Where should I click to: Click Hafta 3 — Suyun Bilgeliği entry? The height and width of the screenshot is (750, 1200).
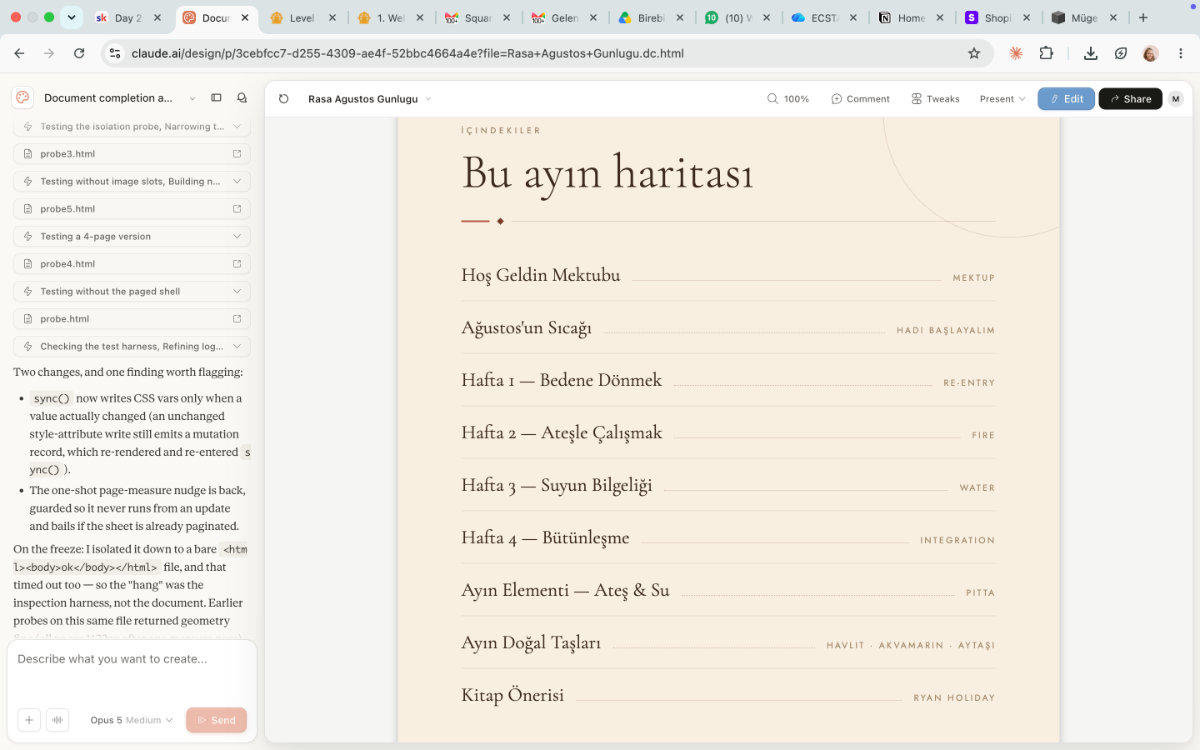coord(556,485)
